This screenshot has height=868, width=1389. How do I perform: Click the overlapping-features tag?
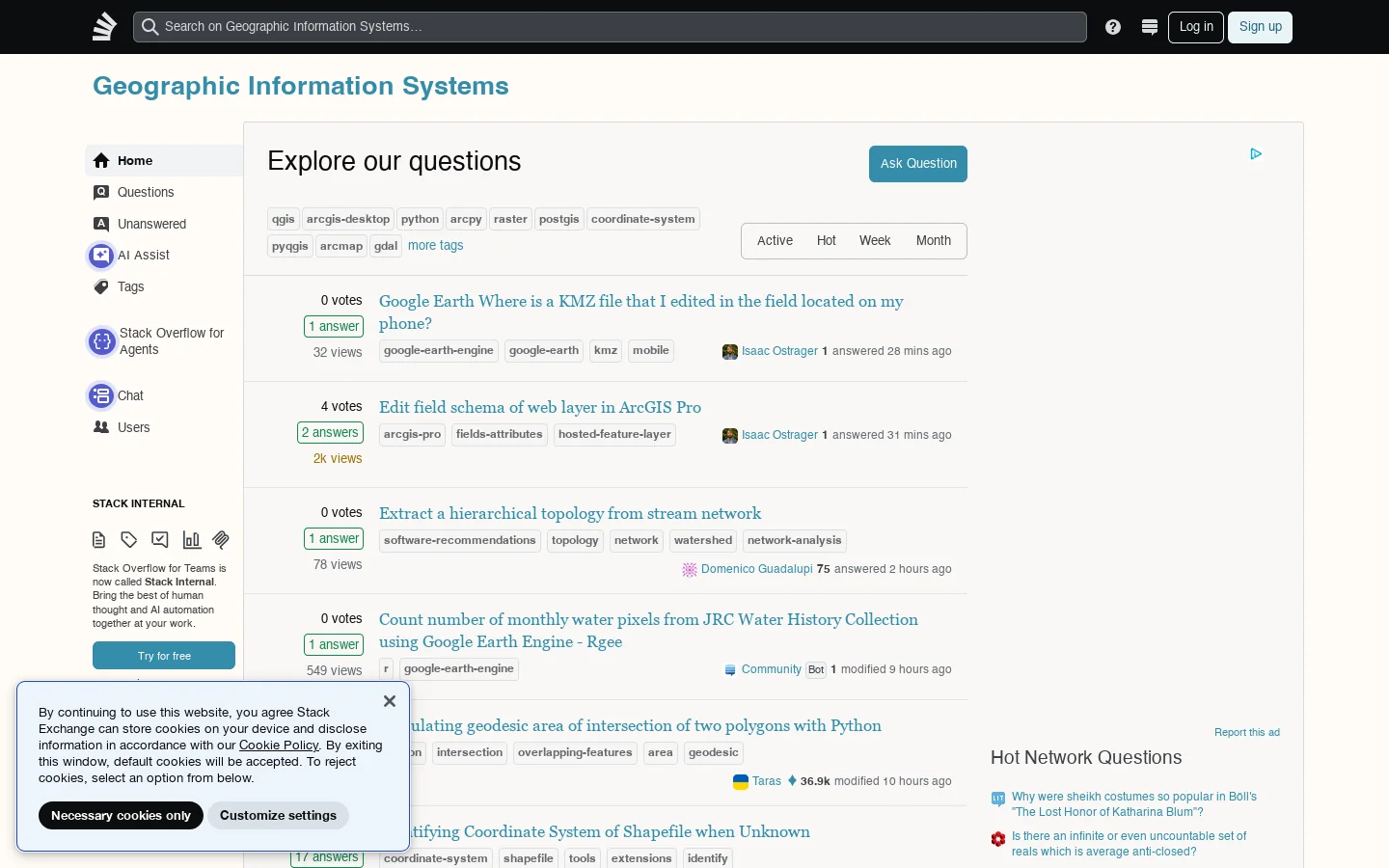point(575,753)
